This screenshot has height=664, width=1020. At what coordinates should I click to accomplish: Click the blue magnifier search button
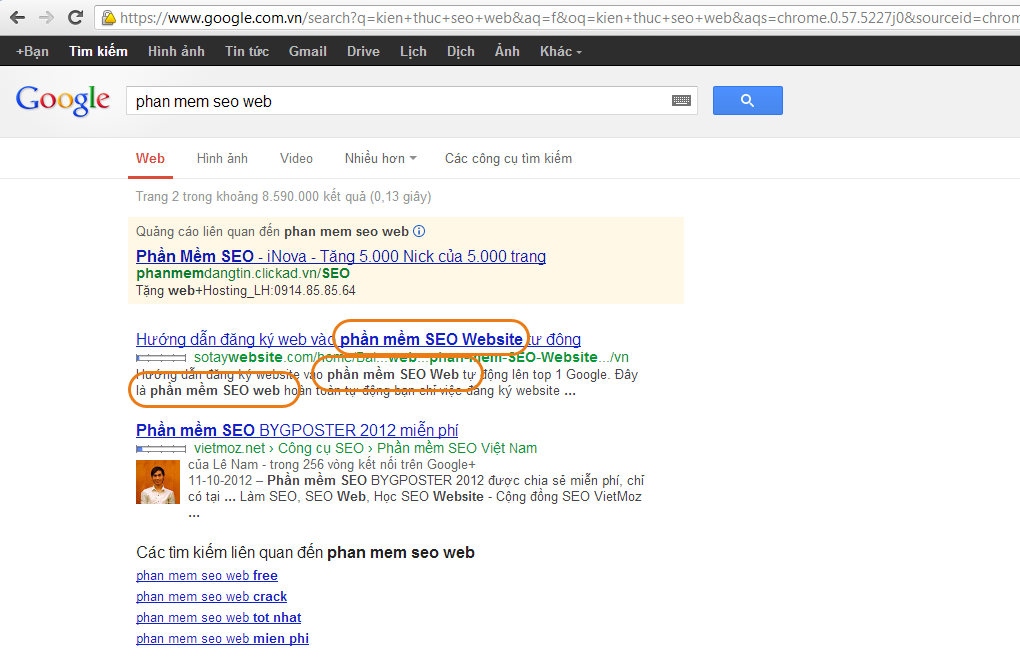pos(747,100)
